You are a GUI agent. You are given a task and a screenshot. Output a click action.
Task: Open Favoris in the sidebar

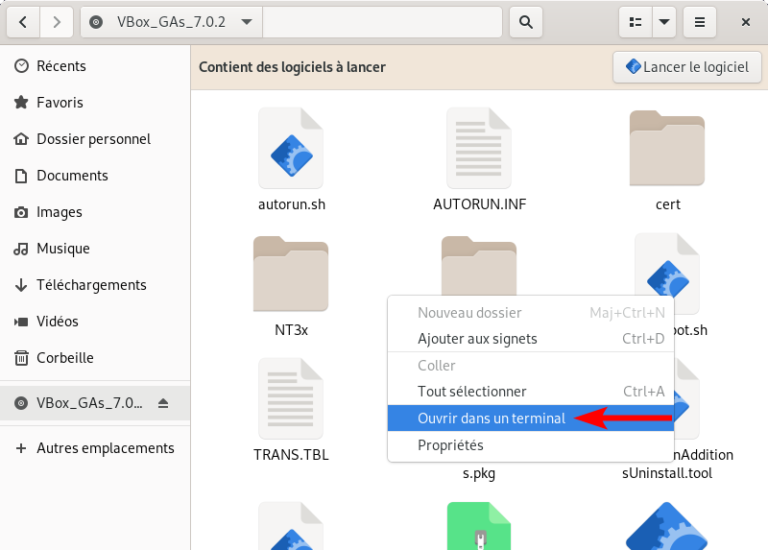click(95, 102)
